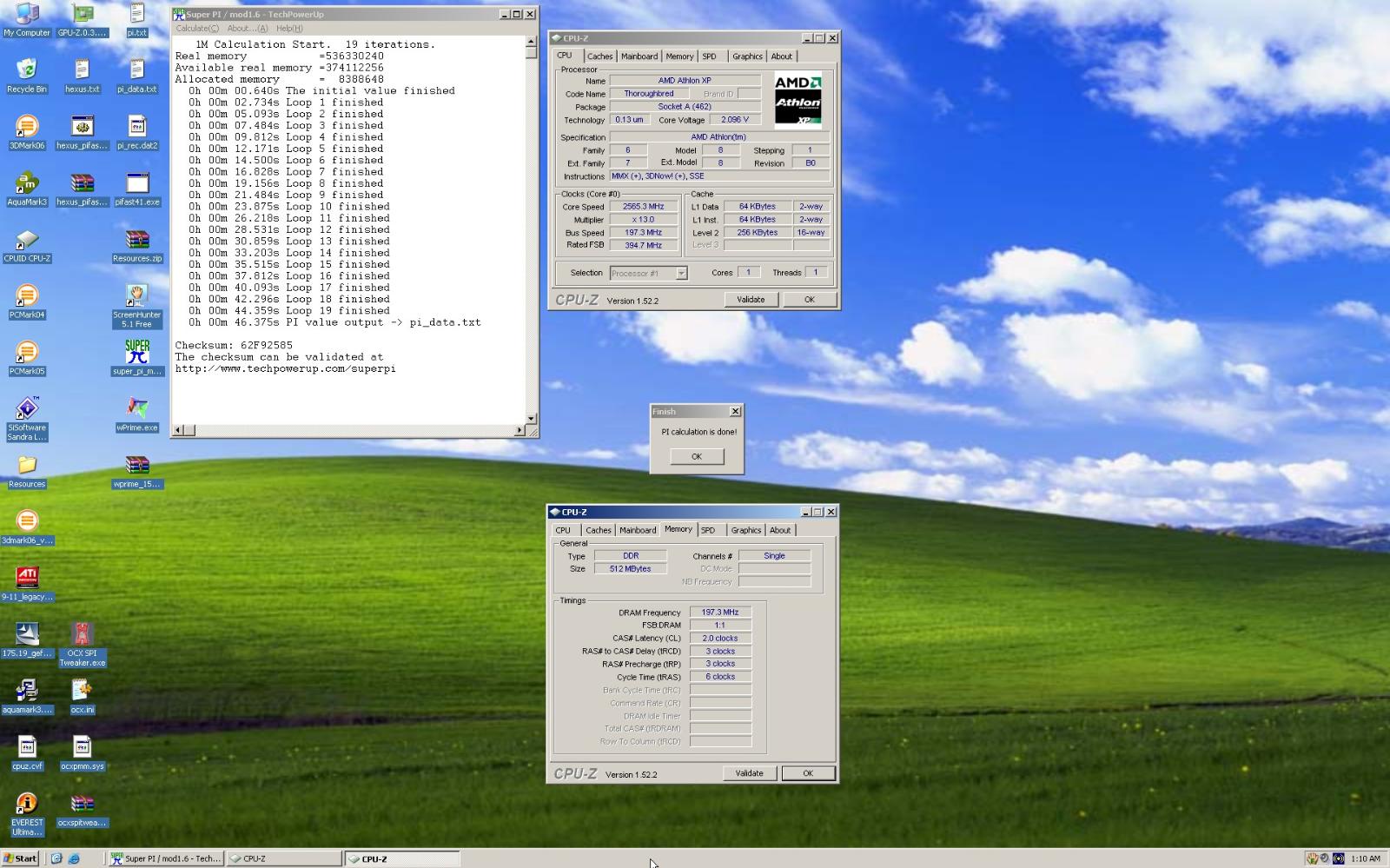Open 3dmark06_v installer icon

pos(27,527)
